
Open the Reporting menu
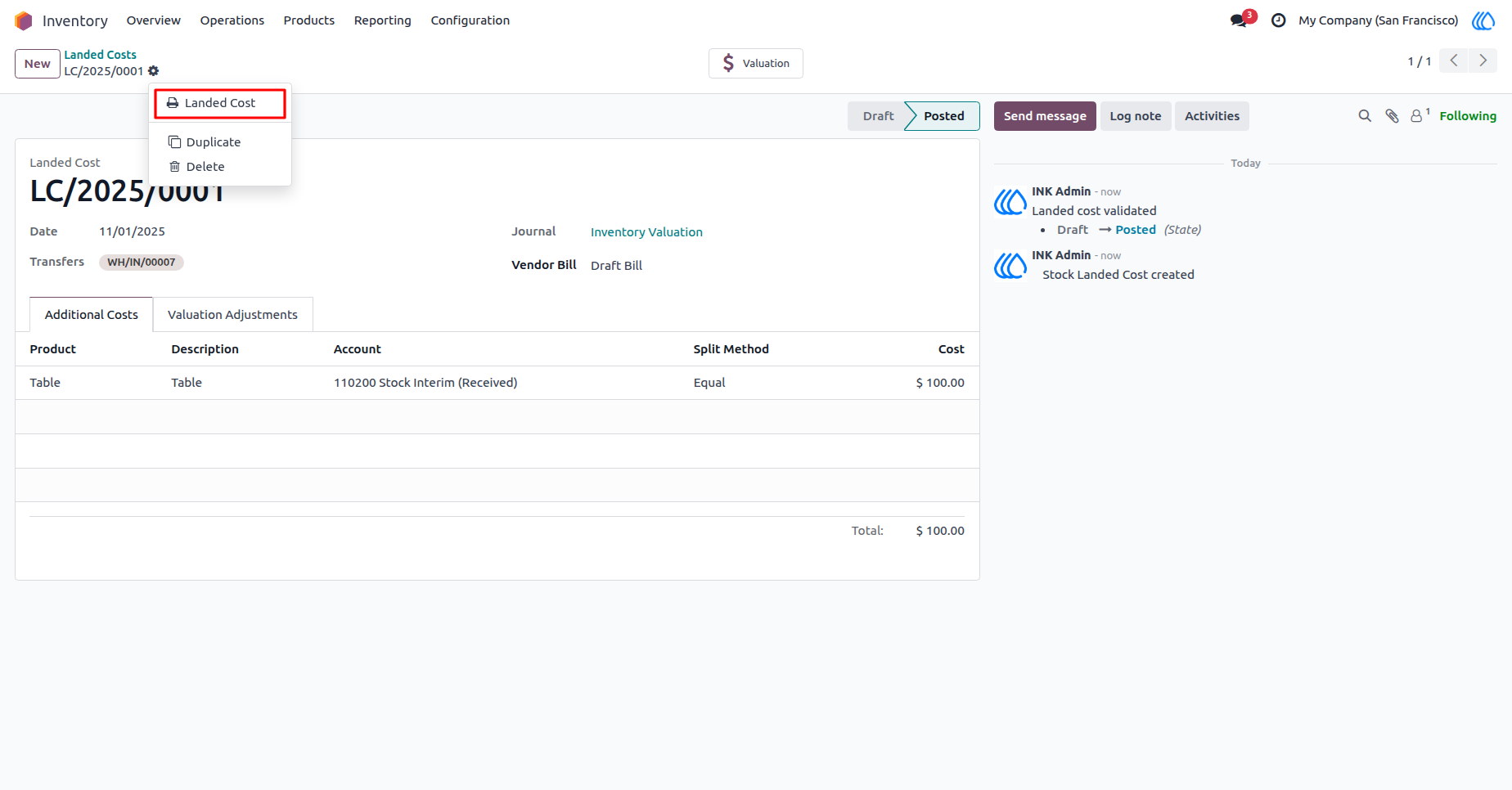(x=383, y=20)
